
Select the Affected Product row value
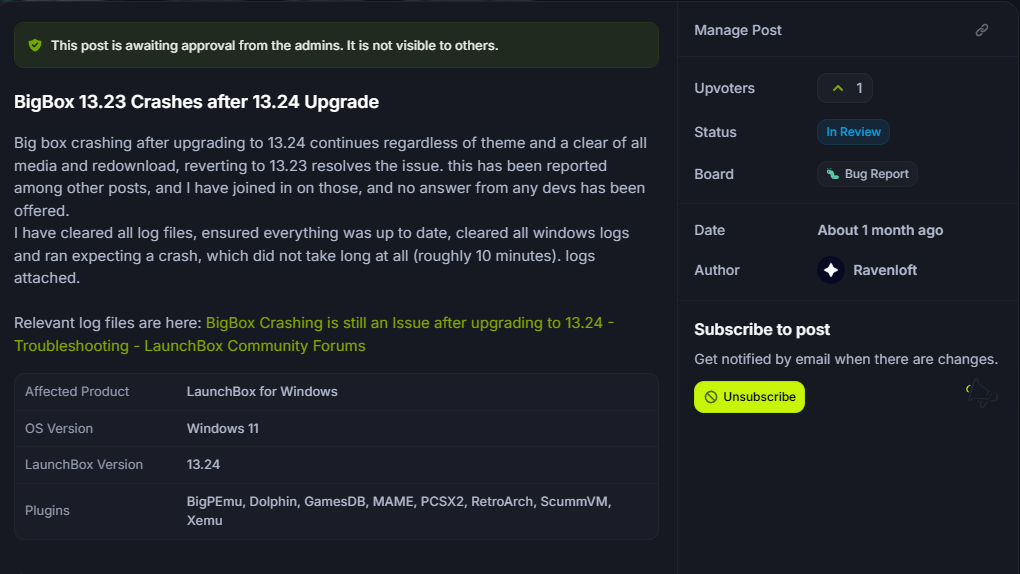click(x=262, y=391)
